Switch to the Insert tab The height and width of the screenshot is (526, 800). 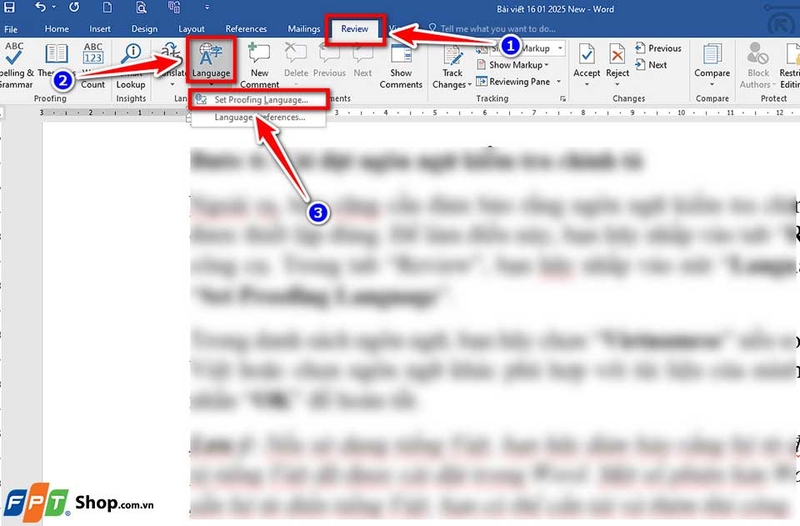pyautogui.click(x=100, y=29)
